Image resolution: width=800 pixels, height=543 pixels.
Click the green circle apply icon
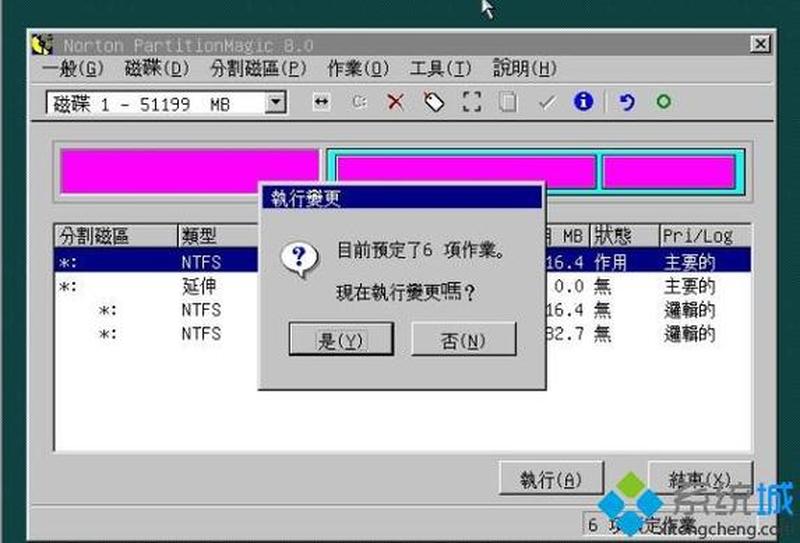click(x=663, y=102)
